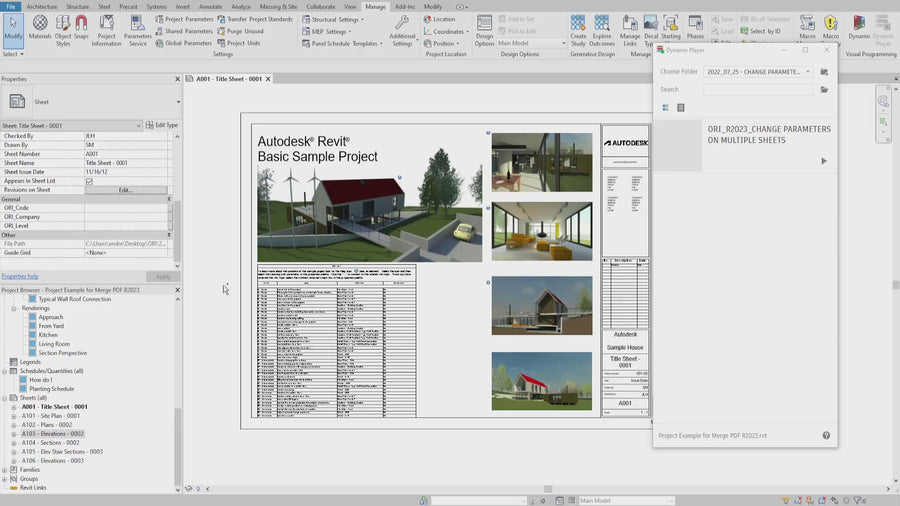Open Global Parameters
Screen dimensions: 900x506
click(184, 43)
